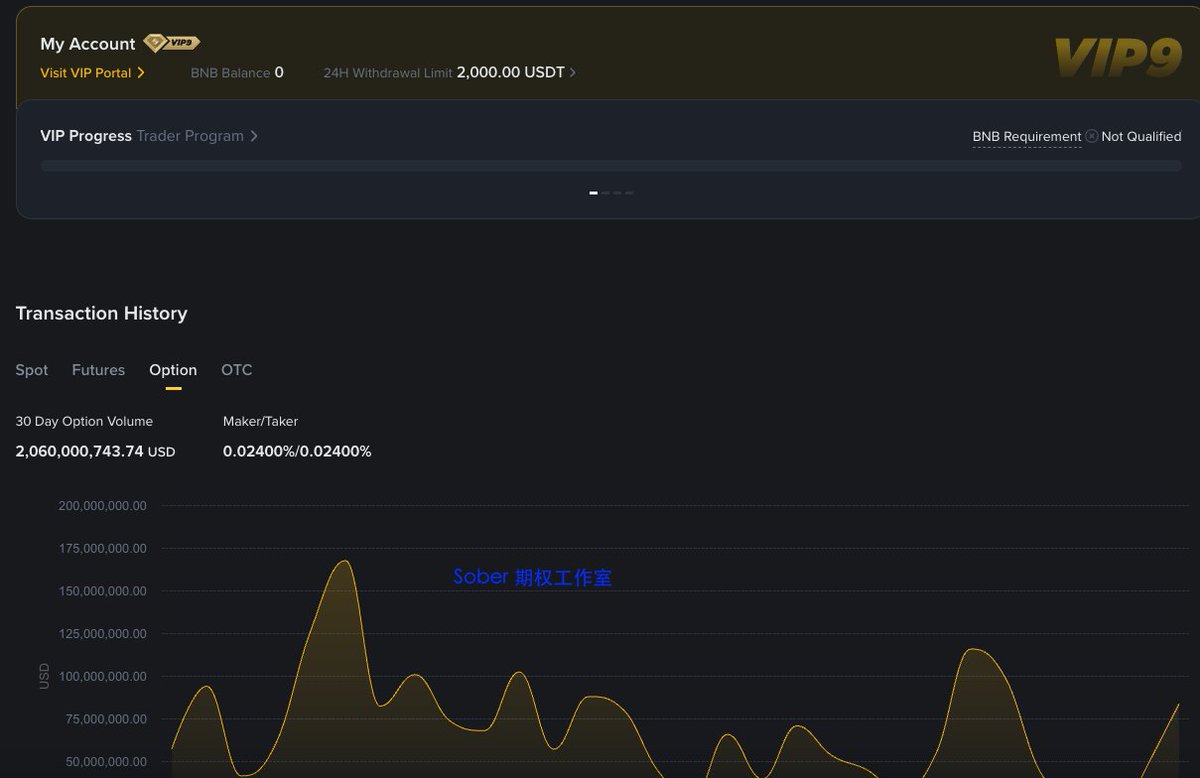Click the 2,000.00 USDT withdrawal limit value
Image resolution: width=1200 pixels, height=778 pixels.
click(510, 73)
